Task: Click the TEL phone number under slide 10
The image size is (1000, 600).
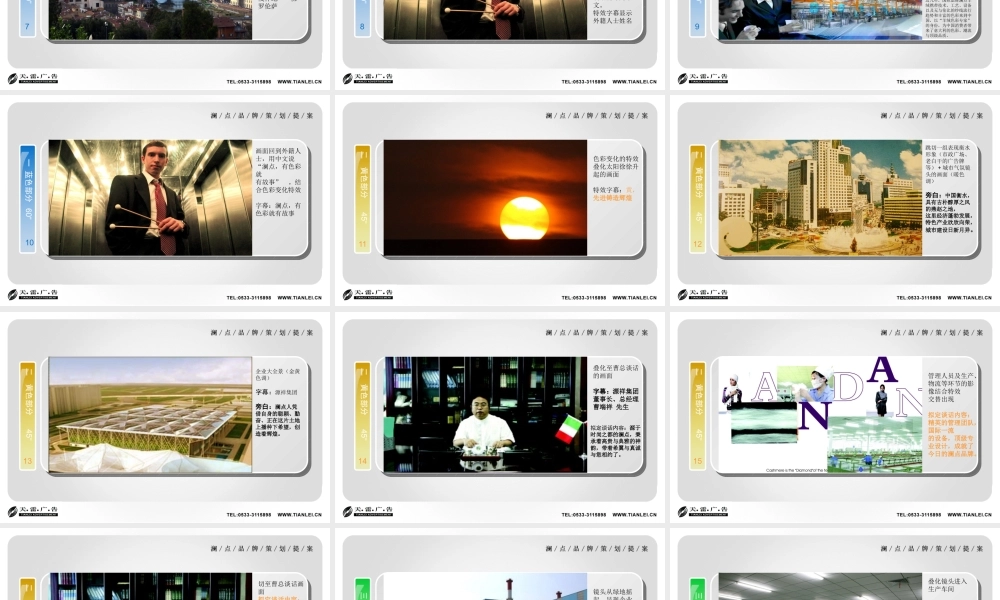Action: click(249, 298)
